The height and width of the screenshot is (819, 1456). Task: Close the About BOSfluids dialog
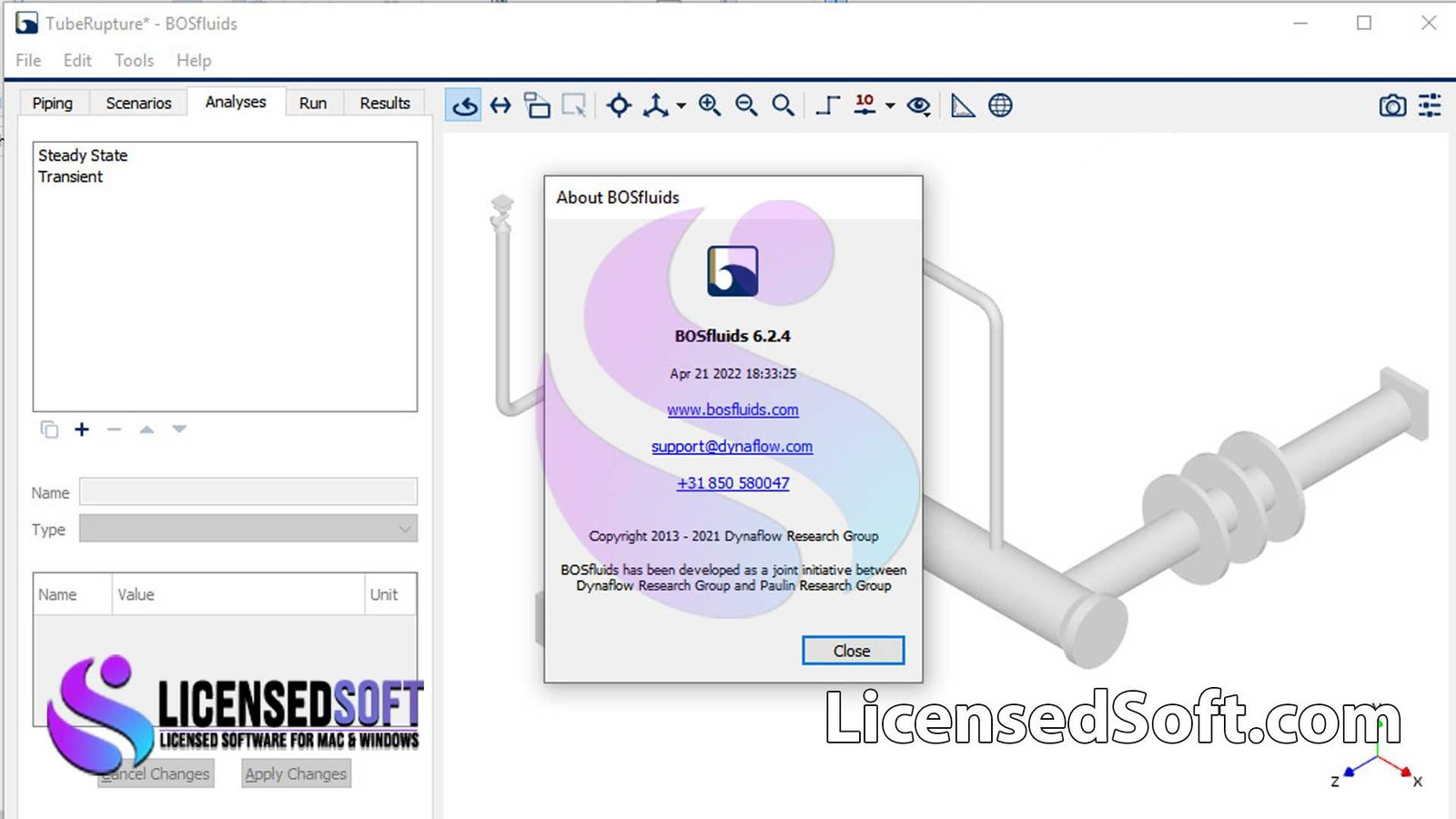852,651
